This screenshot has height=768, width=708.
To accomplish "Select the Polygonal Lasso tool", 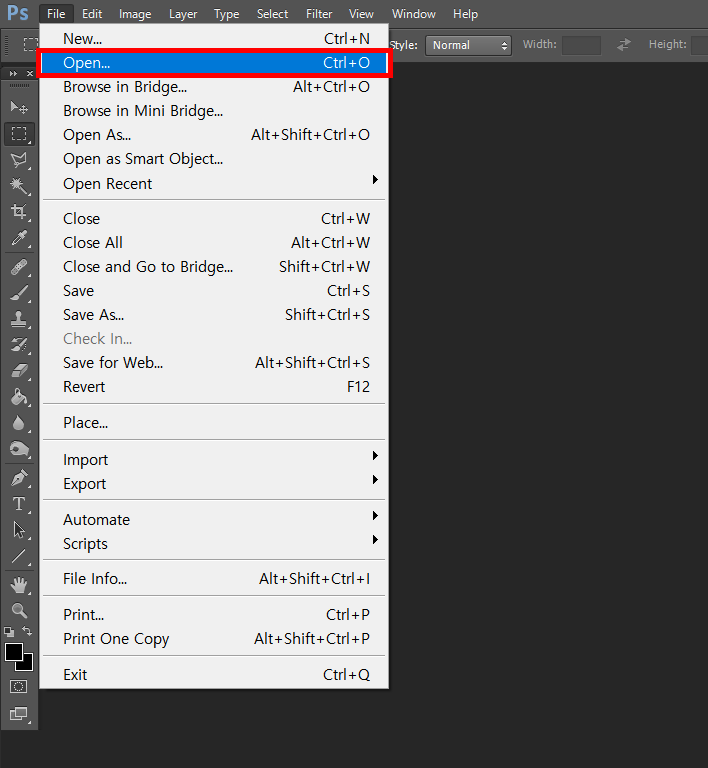I will 19,160.
